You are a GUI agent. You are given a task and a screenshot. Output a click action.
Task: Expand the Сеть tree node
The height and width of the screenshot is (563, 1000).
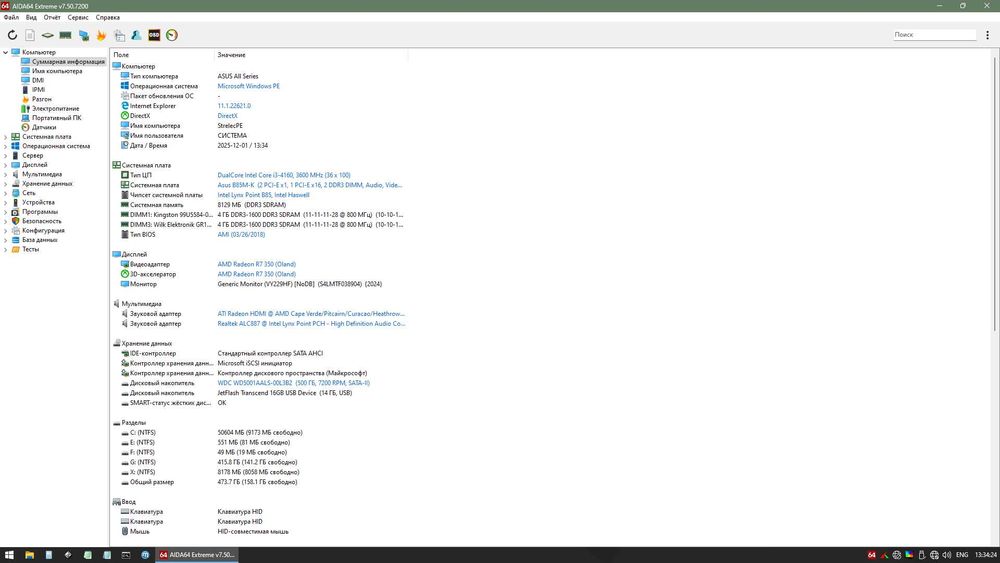point(6,193)
